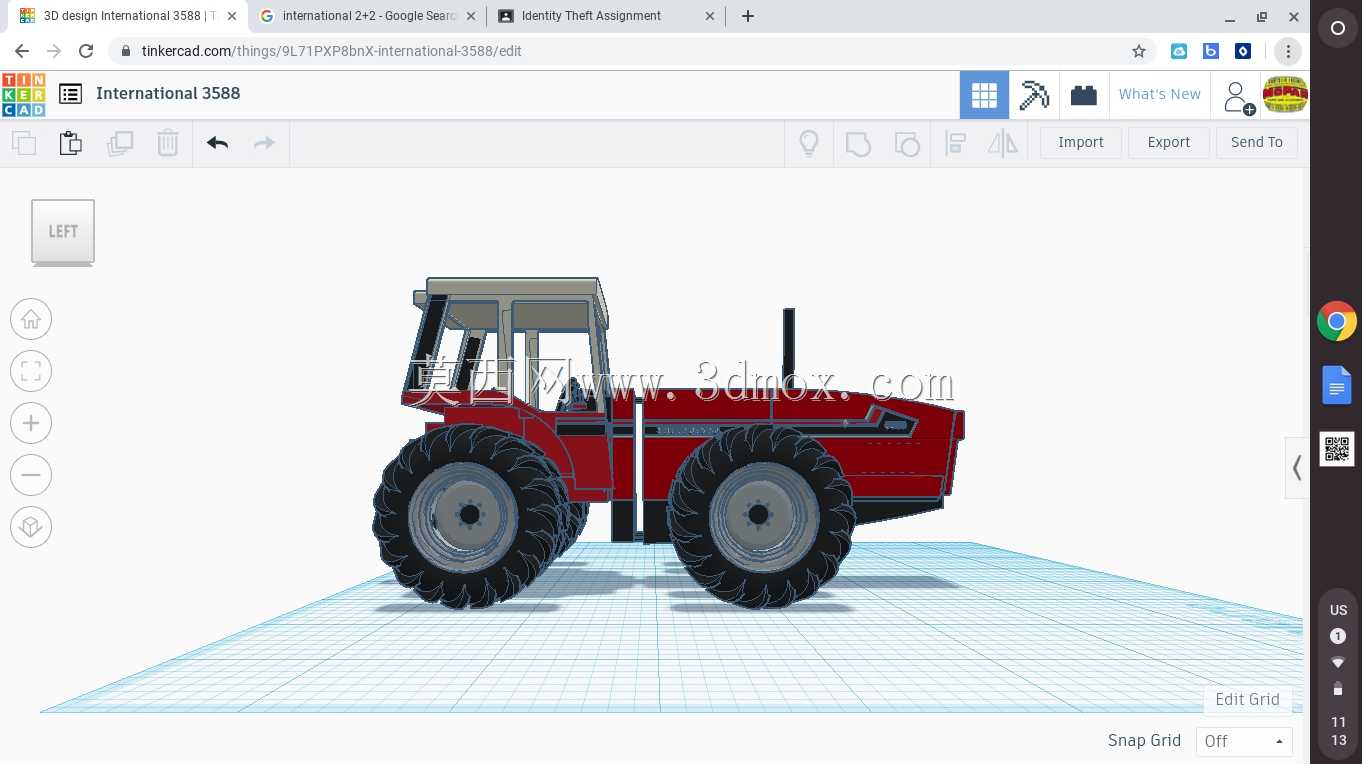Click the Home view button
This screenshot has width=1362, height=764.
point(31,319)
